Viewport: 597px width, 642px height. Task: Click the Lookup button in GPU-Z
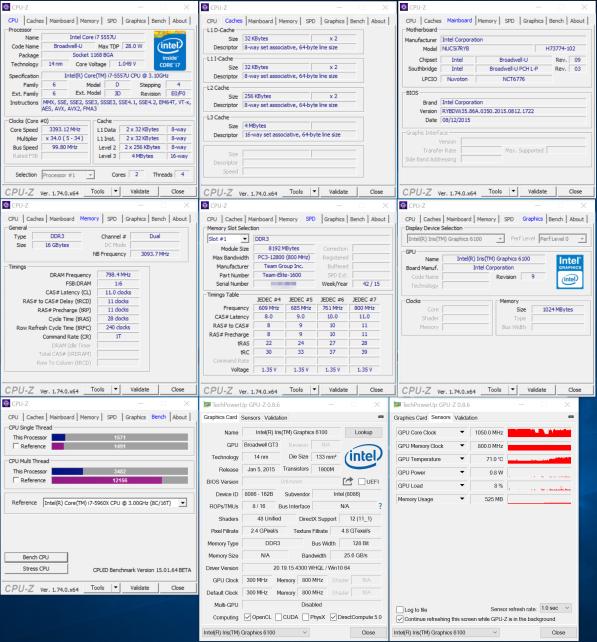(364, 432)
